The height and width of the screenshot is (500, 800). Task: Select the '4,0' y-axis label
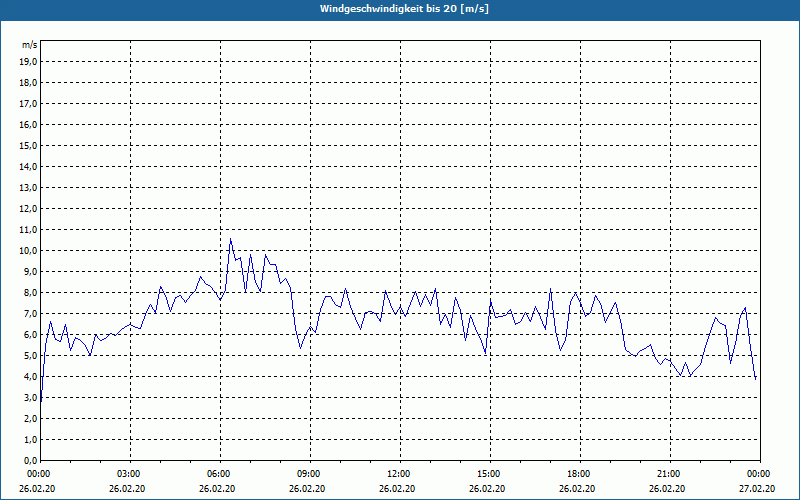31,377
